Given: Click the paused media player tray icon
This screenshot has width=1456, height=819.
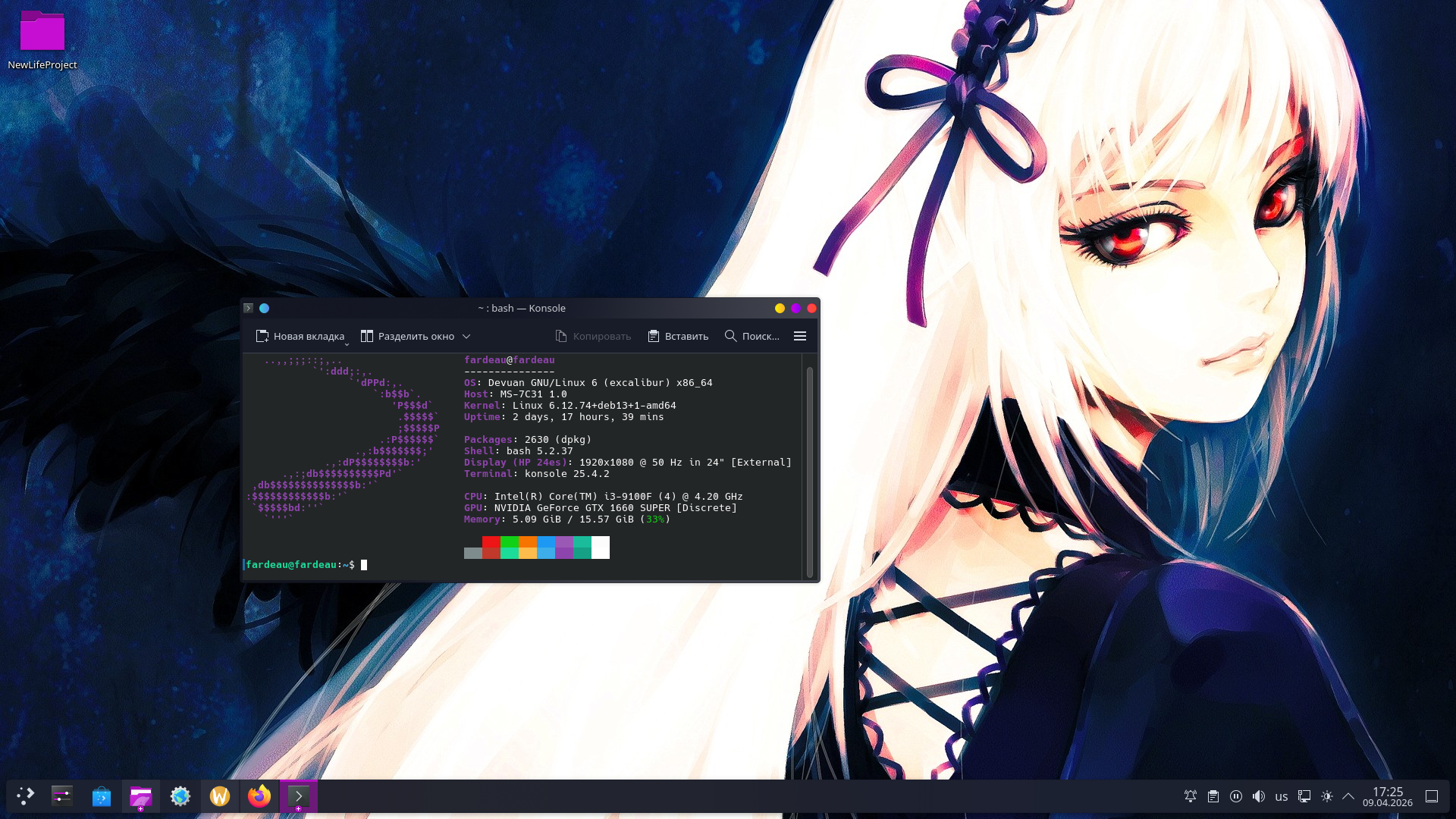Looking at the screenshot, I should coord(1236,796).
